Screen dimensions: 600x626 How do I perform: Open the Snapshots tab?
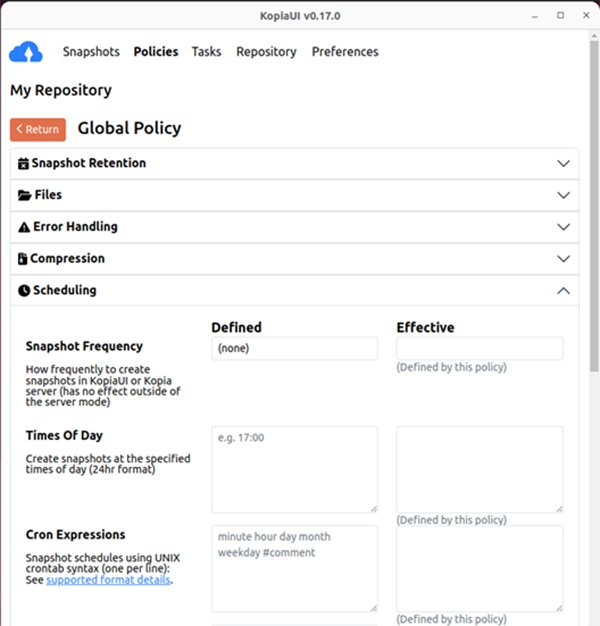tap(91, 52)
